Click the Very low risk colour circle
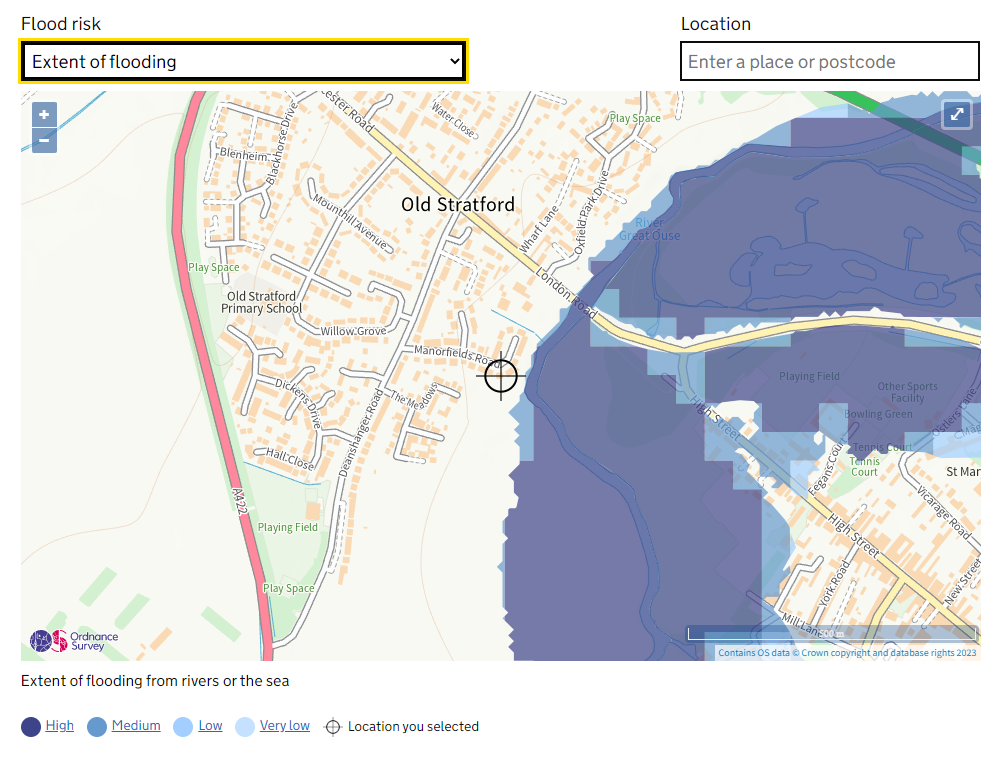 245,727
